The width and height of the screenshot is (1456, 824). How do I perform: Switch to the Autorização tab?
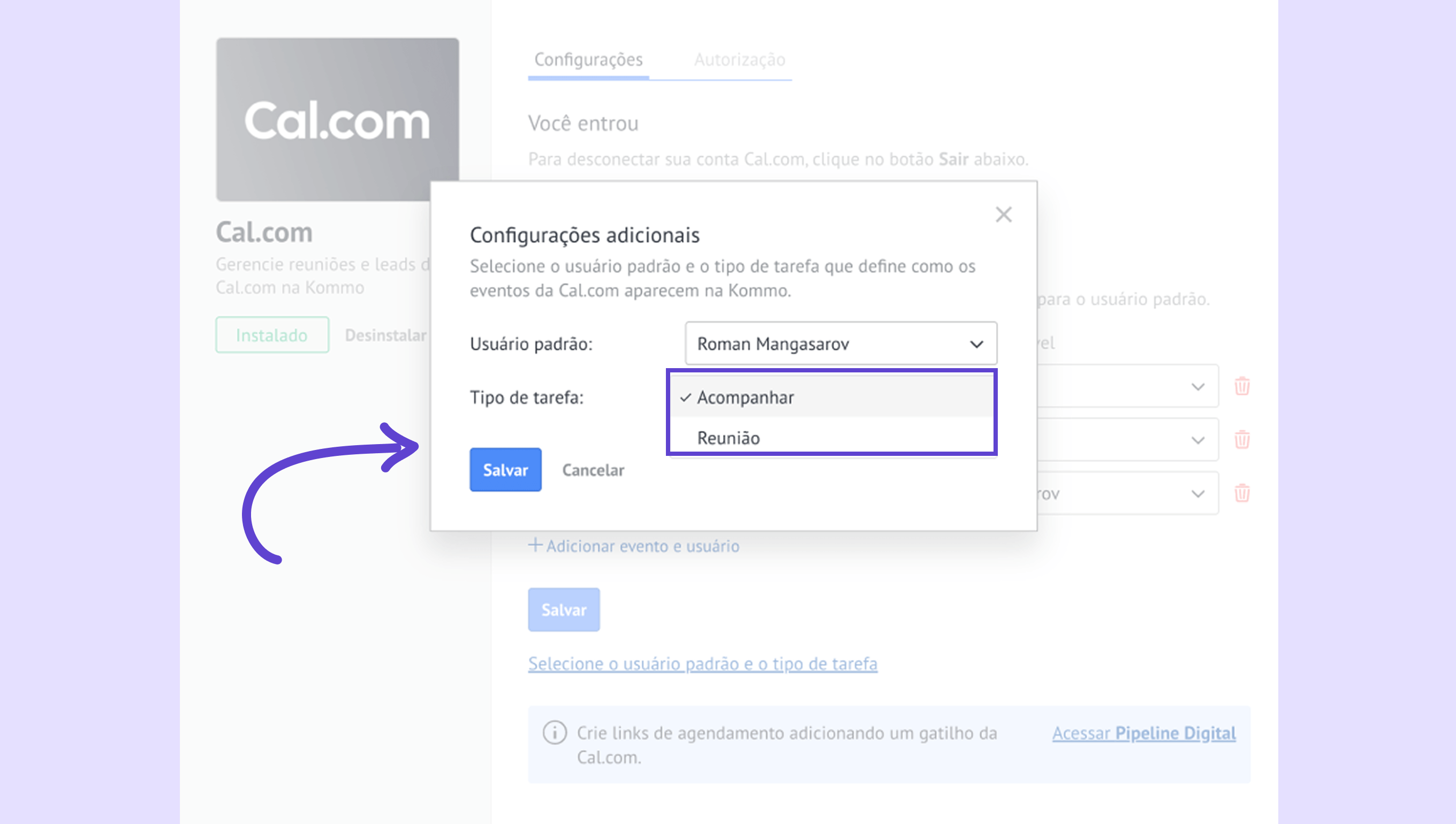739,59
